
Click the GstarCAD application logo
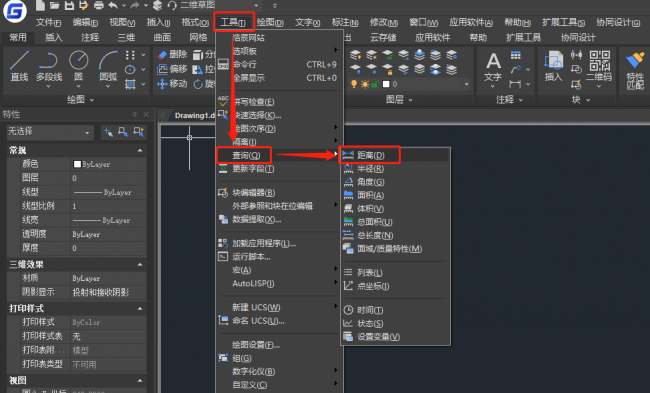point(15,11)
